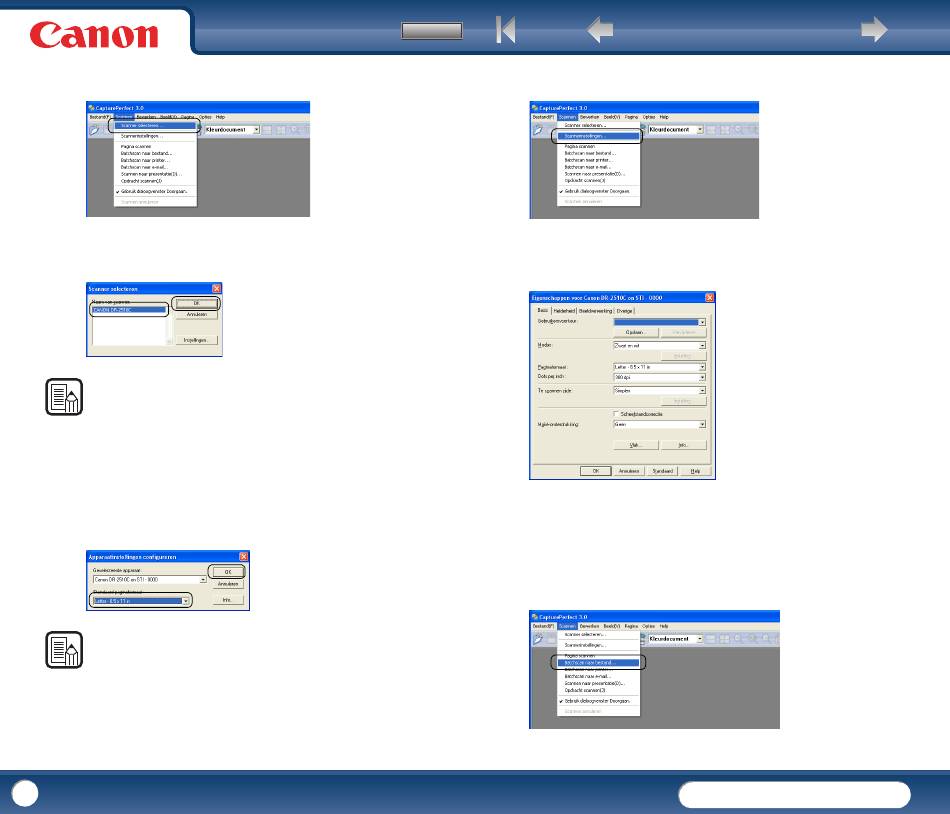Click OK in the Eigenschappen dialog
The image size is (950, 814).
(x=596, y=471)
